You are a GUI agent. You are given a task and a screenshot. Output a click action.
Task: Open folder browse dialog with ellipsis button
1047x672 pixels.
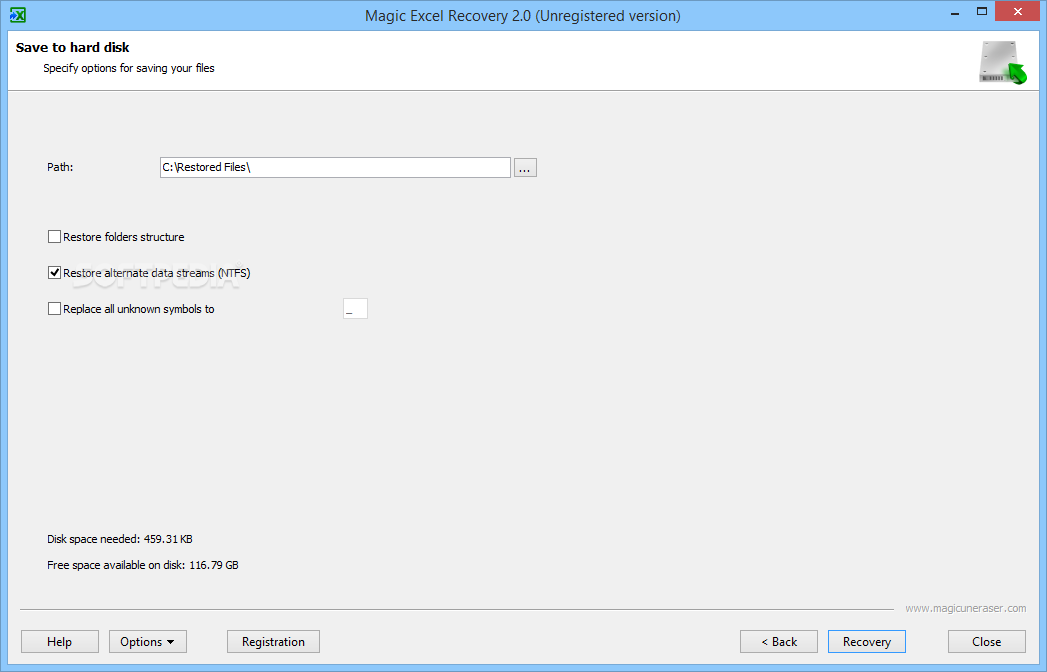[x=526, y=168]
